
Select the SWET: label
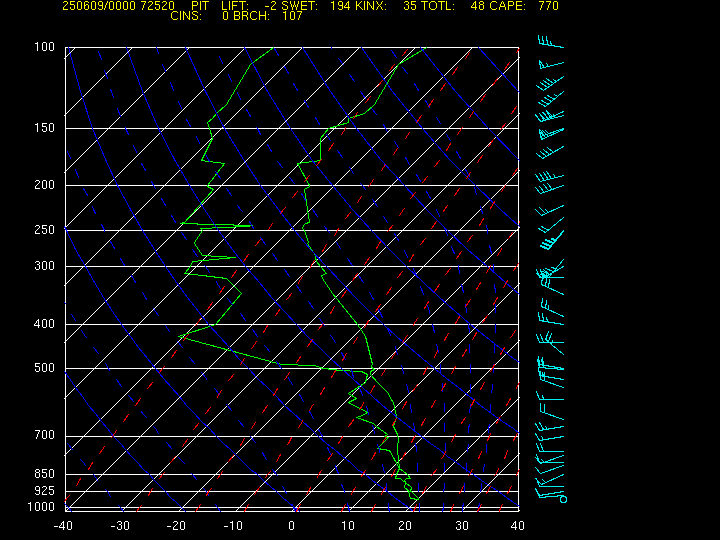299,6
